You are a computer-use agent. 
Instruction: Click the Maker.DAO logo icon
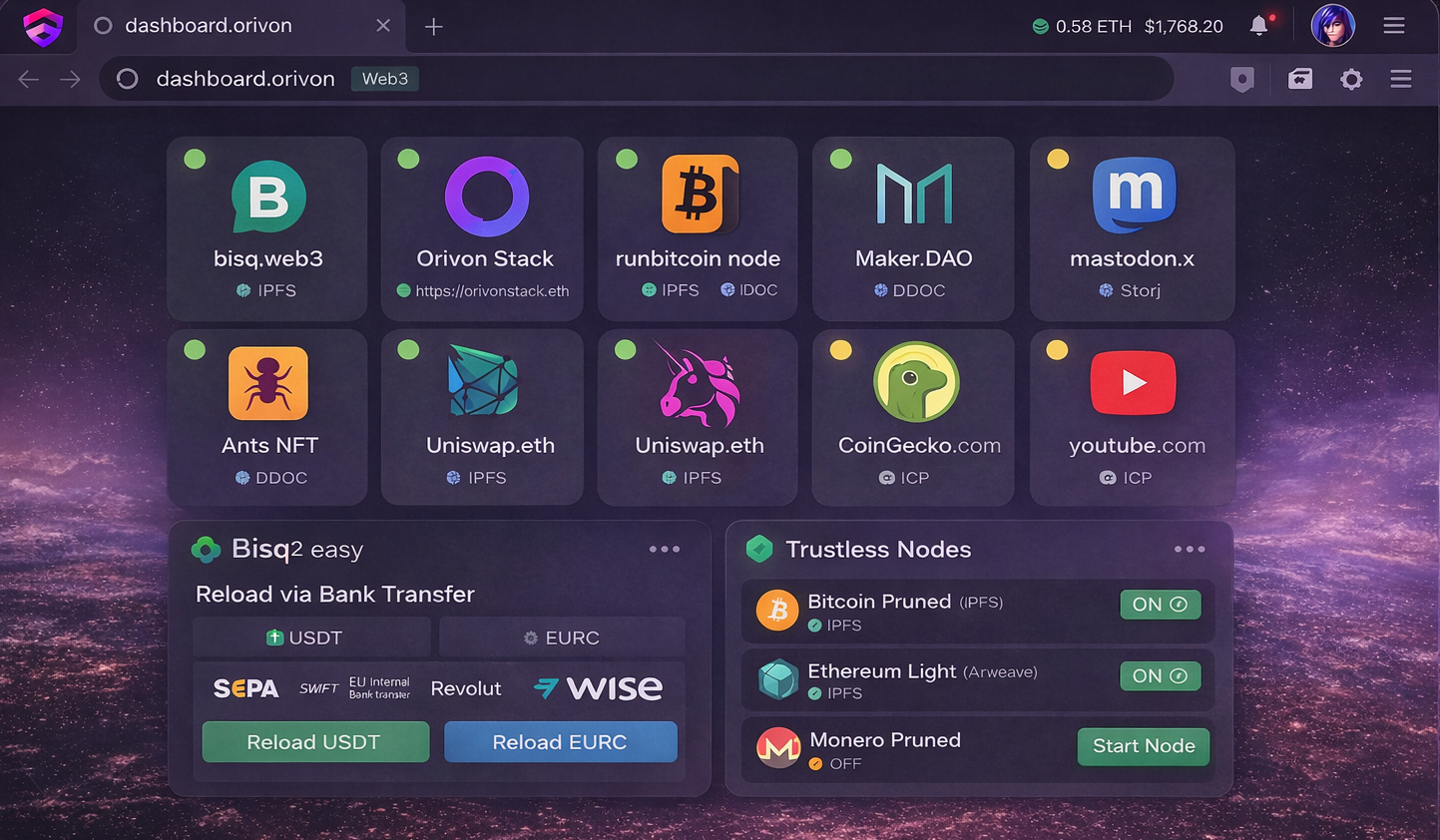[913, 194]
